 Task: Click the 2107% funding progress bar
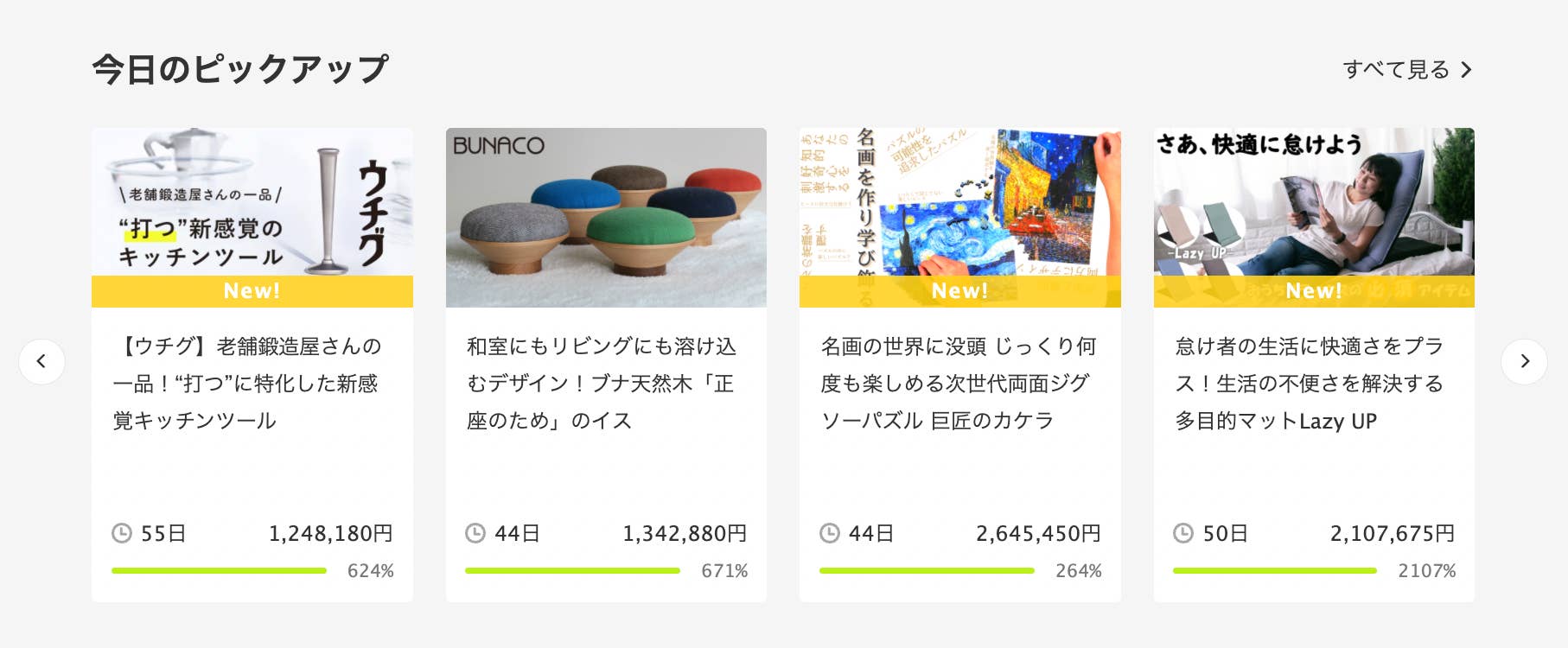[x=1275, y=571]
